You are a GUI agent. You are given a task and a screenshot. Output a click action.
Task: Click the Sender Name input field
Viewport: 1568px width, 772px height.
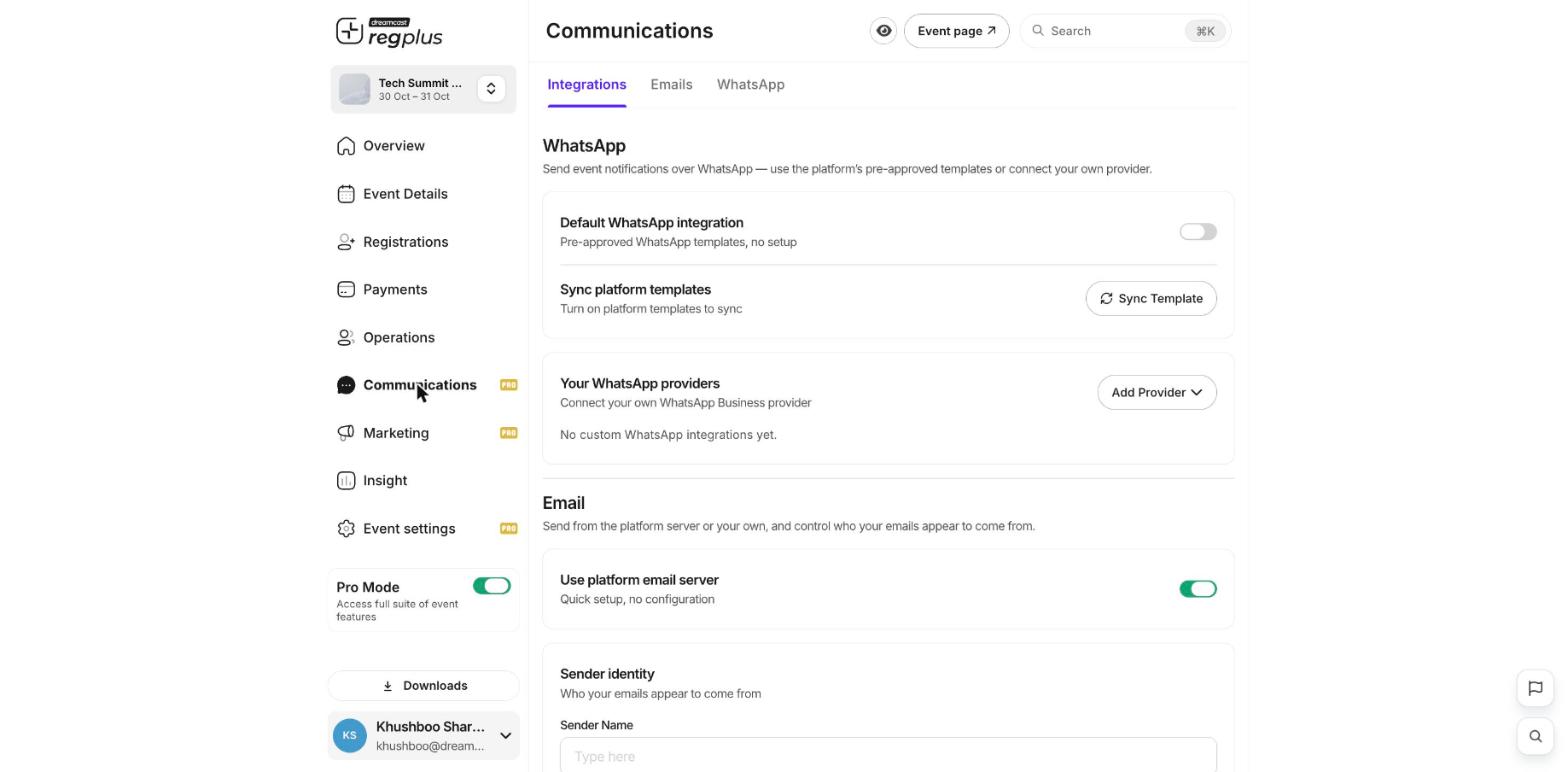click(888, 755)
